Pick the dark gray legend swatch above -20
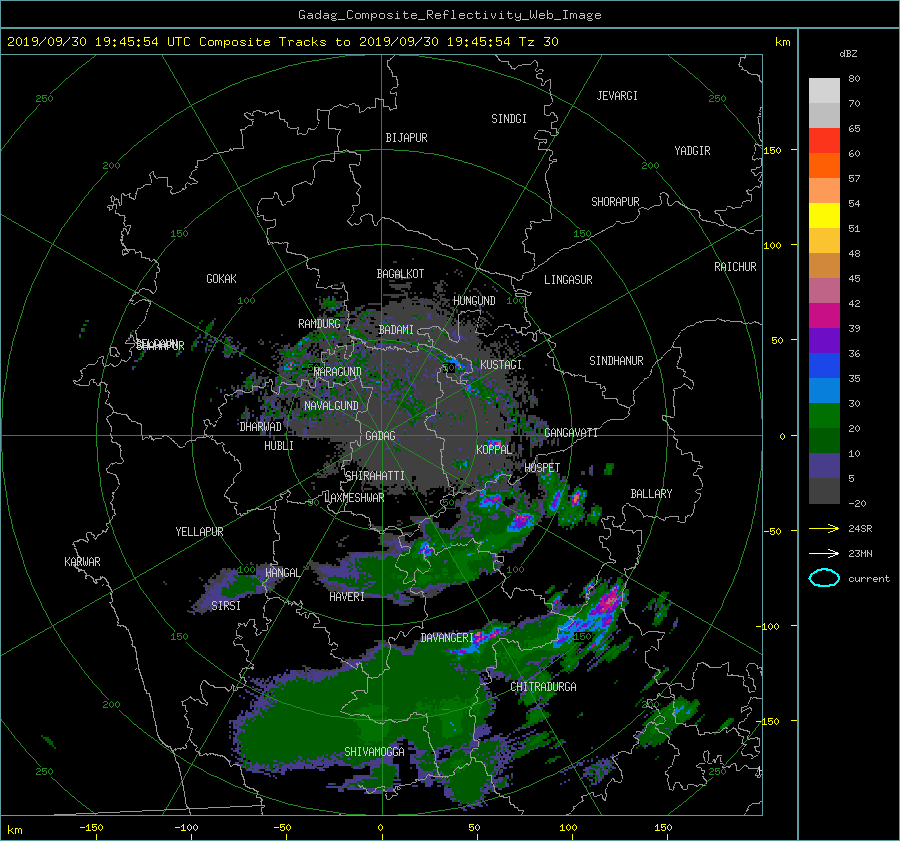Viewport: 900px width, 841px height. point(824,491)
